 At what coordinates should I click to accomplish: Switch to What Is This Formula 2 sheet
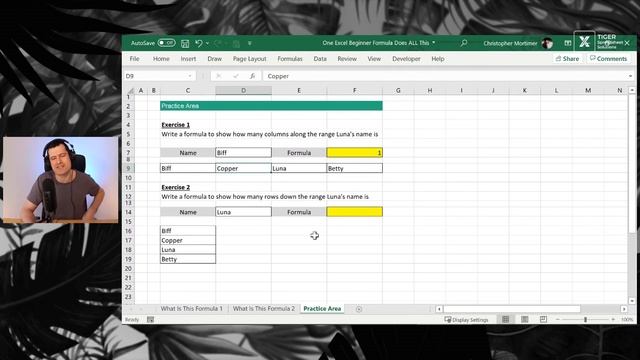pos(264,309)
